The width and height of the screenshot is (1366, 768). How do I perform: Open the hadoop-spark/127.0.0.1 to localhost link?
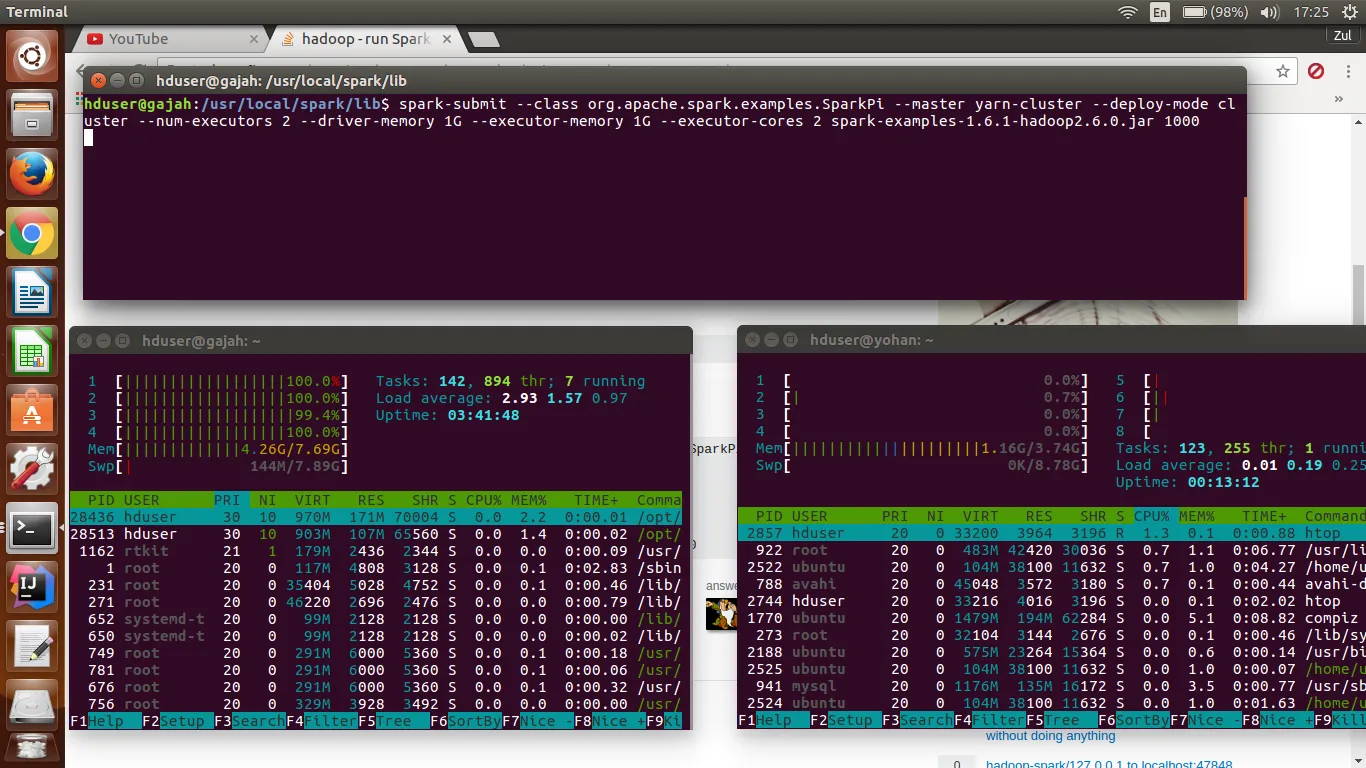click(x=1109, y=764)
